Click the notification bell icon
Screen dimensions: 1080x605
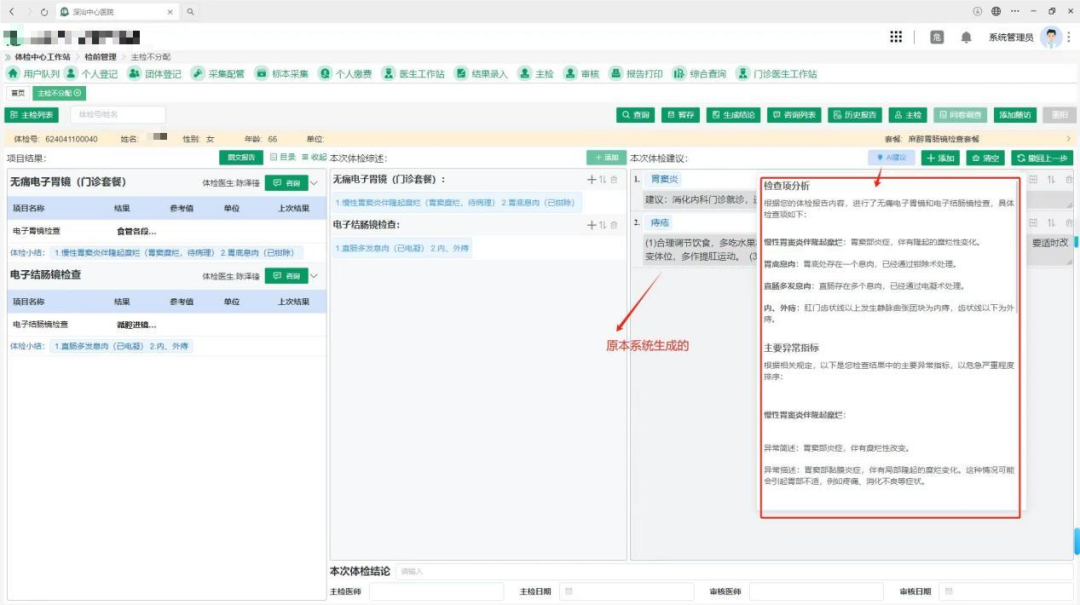coord(966,37)
